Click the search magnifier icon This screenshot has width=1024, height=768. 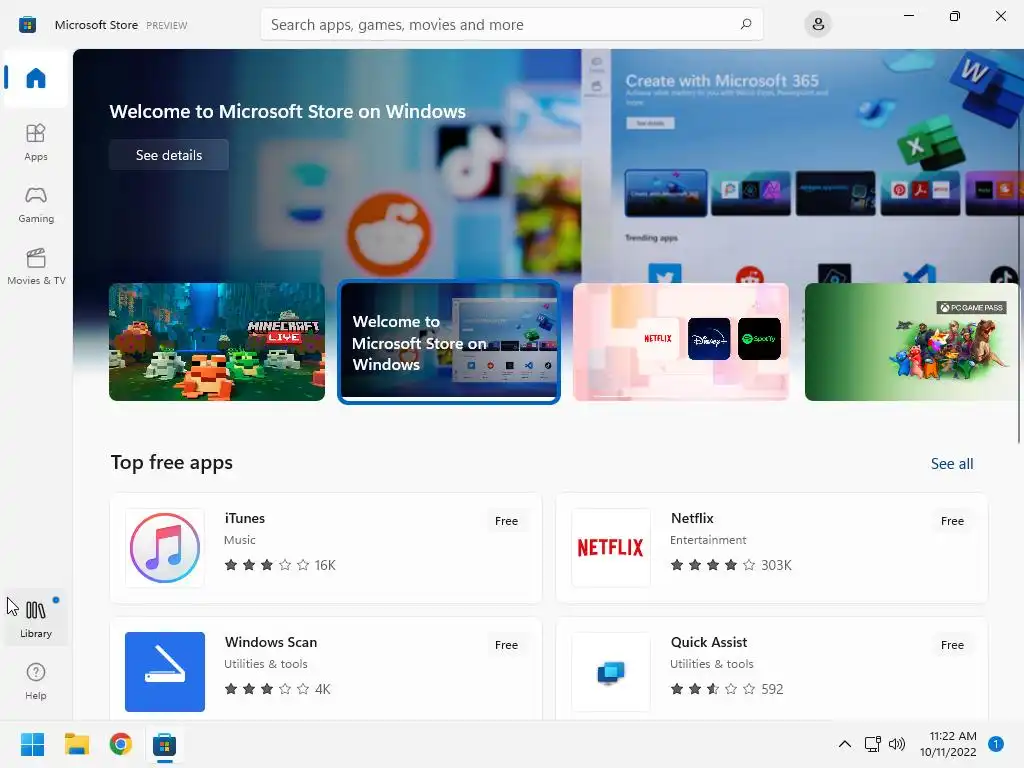coord(746,24)
